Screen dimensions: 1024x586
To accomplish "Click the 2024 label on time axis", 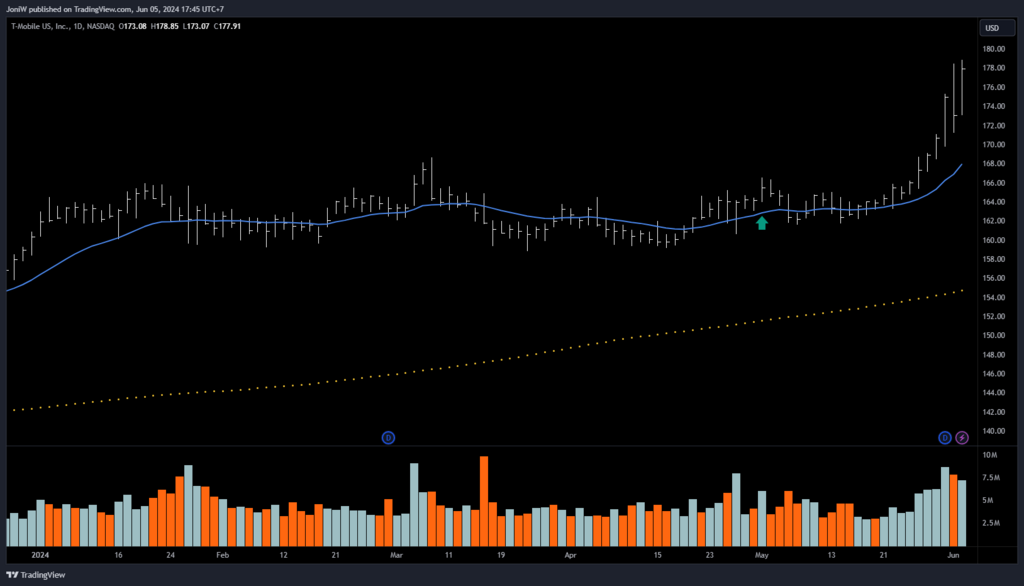I will click(x=40, y=553).
